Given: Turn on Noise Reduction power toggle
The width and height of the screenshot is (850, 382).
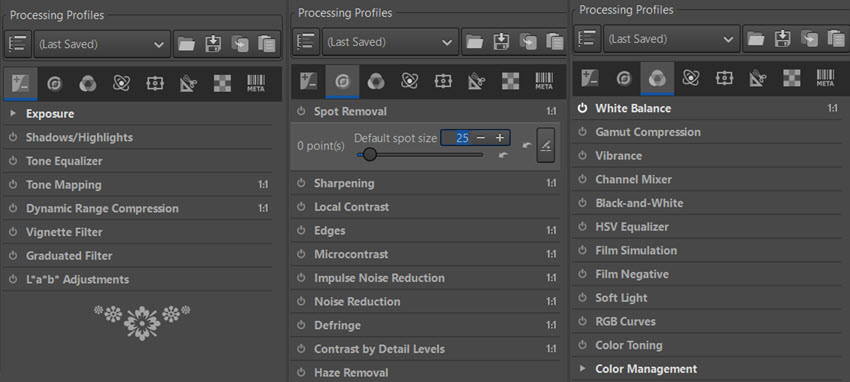Looking at the screenshot, I should click(x=301, y=302).
